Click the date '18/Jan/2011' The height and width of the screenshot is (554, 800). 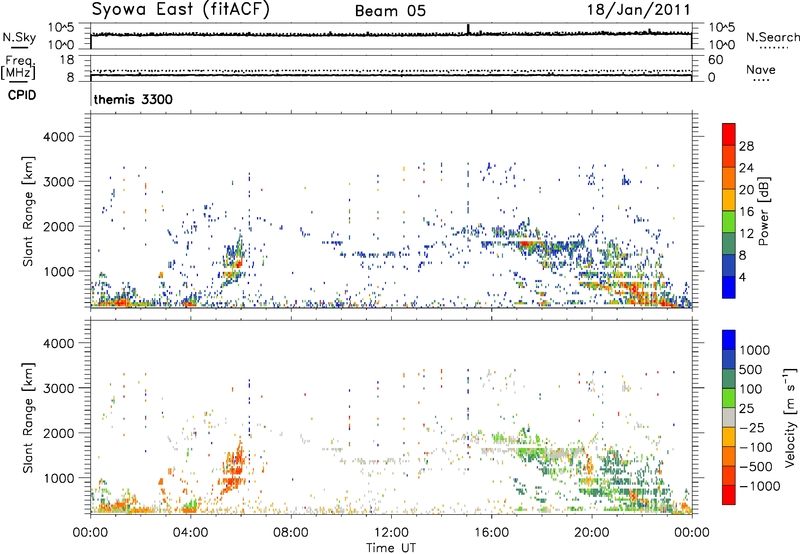pyautogui.click(x=638, y=9)
